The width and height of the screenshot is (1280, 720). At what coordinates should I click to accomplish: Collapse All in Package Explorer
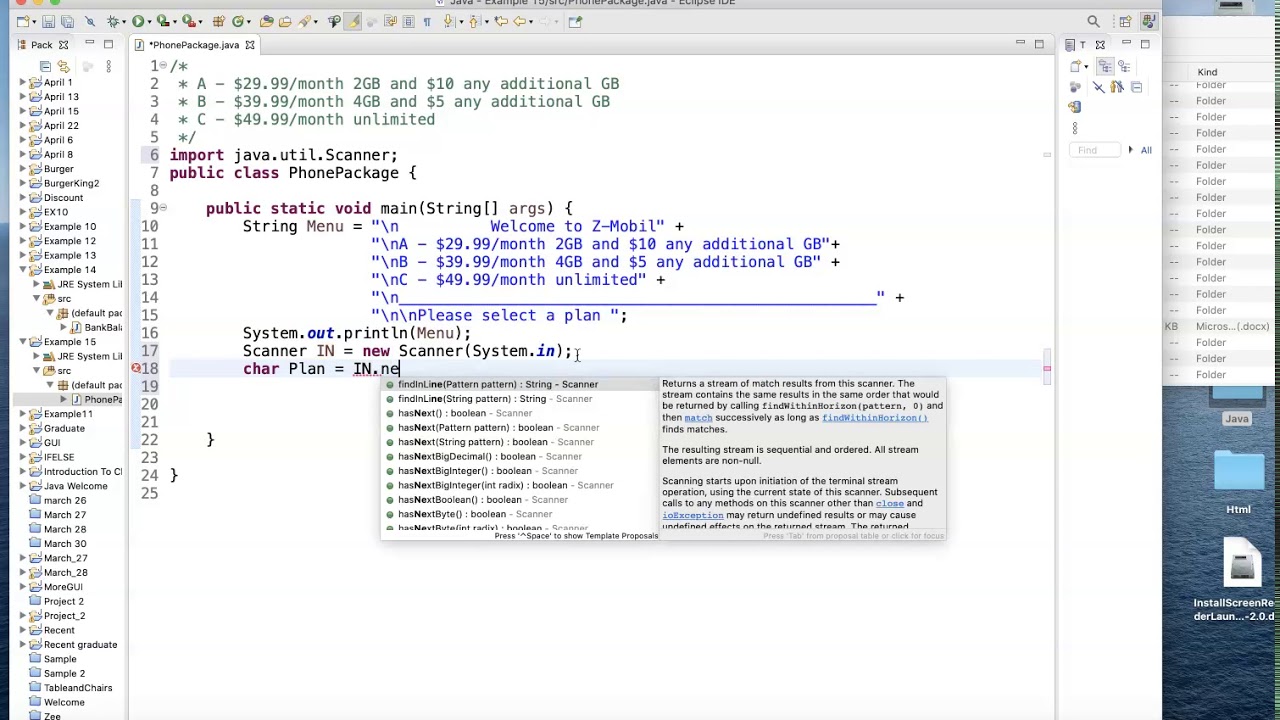[x=45, y=66]
